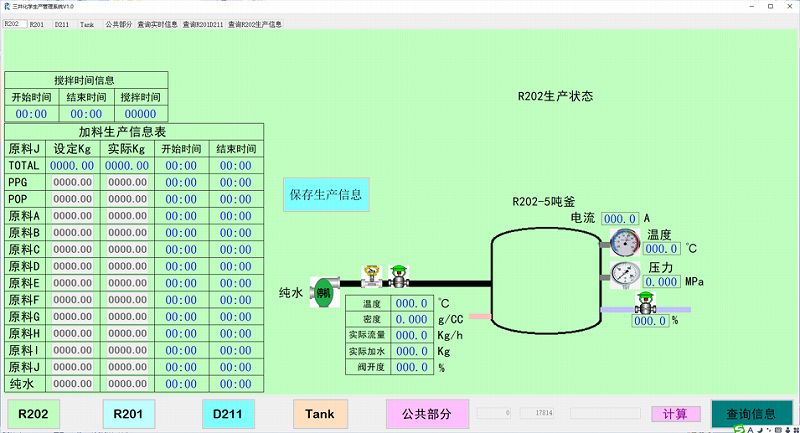The height and width of the screenshot is (433, 800).
Task: Click 原料H row 设定Kg field
Action: tap(72, 334)
